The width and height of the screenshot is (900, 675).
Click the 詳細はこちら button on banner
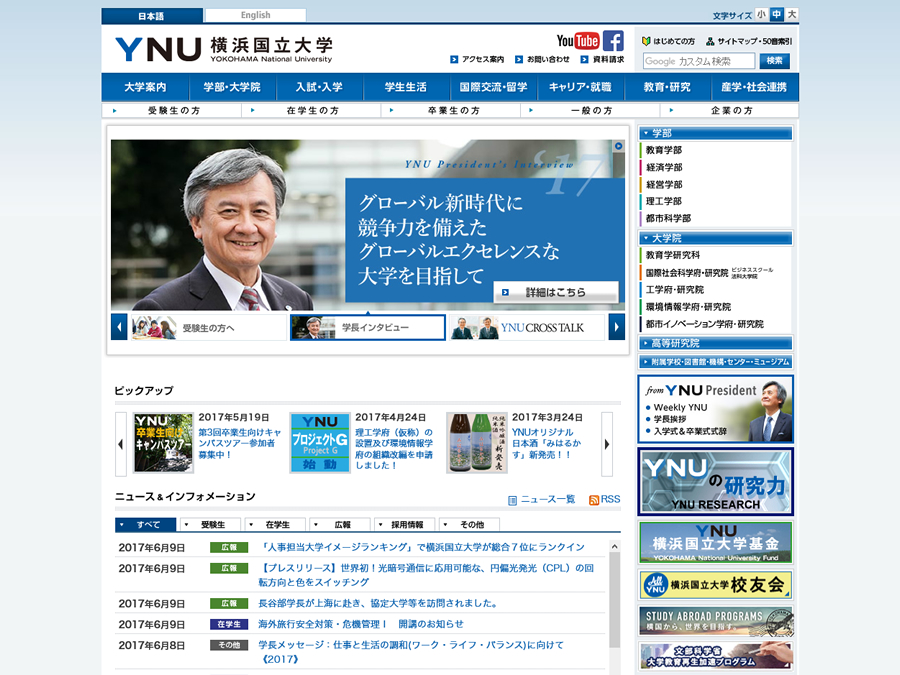[x=556, y=292]
